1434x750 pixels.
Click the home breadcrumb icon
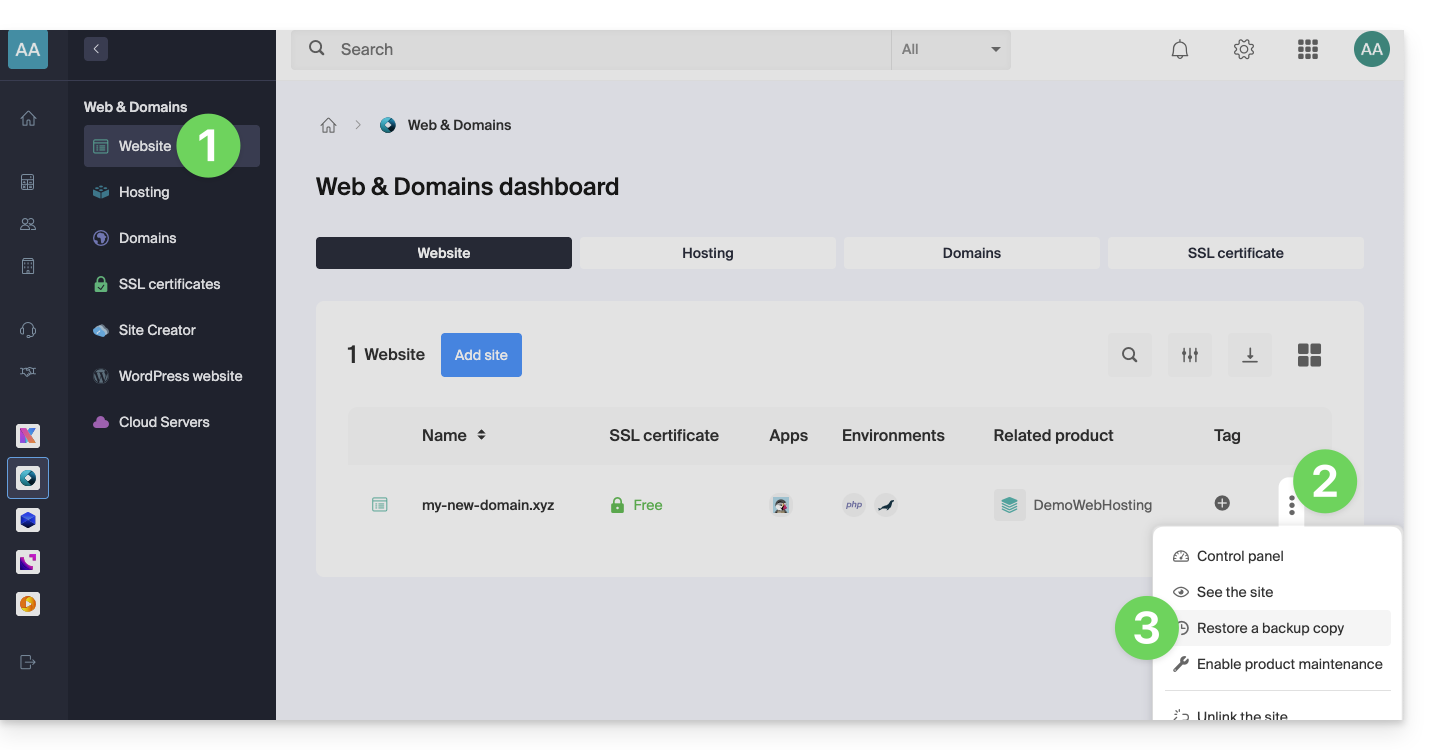tap(328, 125)
